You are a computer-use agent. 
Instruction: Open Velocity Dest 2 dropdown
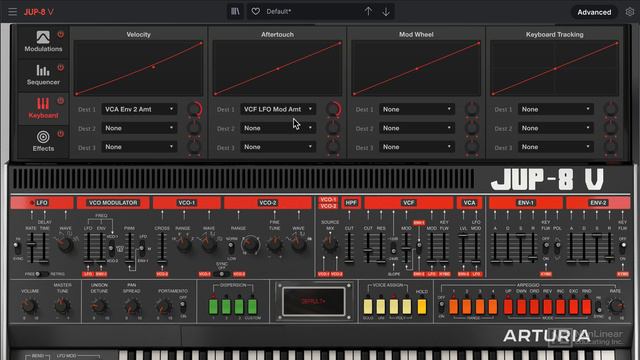pyautogui.click(x=139, y=128)
